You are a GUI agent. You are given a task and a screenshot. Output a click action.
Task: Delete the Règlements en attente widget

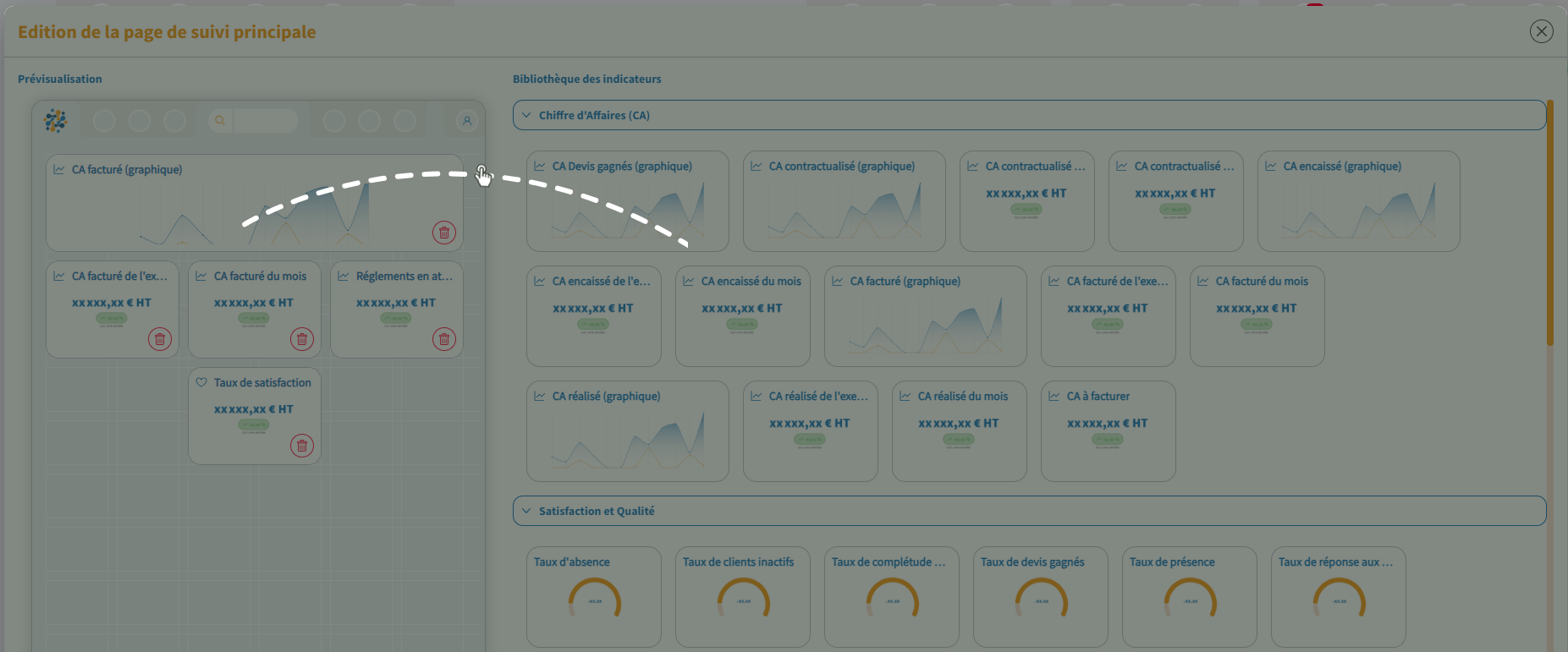pyautogui.click(x=444, y=339)
